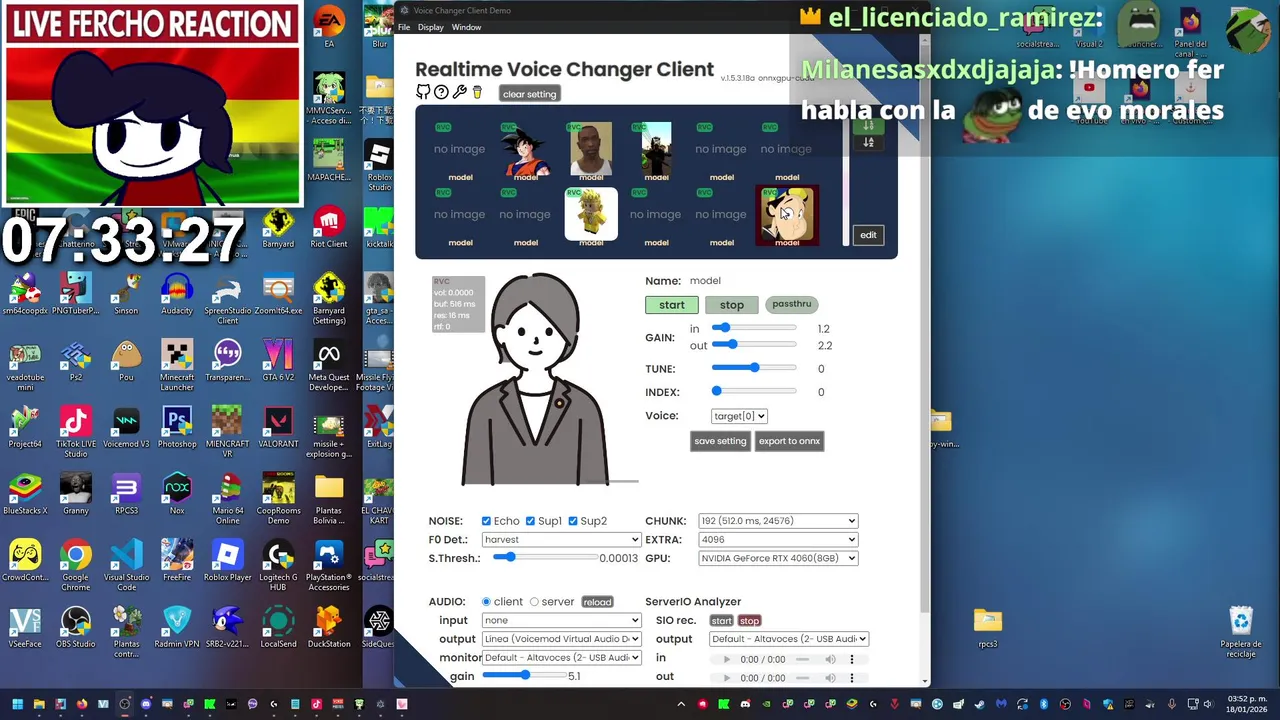The height and width of the screenshot is (720, 1280).
Task: Open the CHUNK size dropdown
Action: (778, 521)
